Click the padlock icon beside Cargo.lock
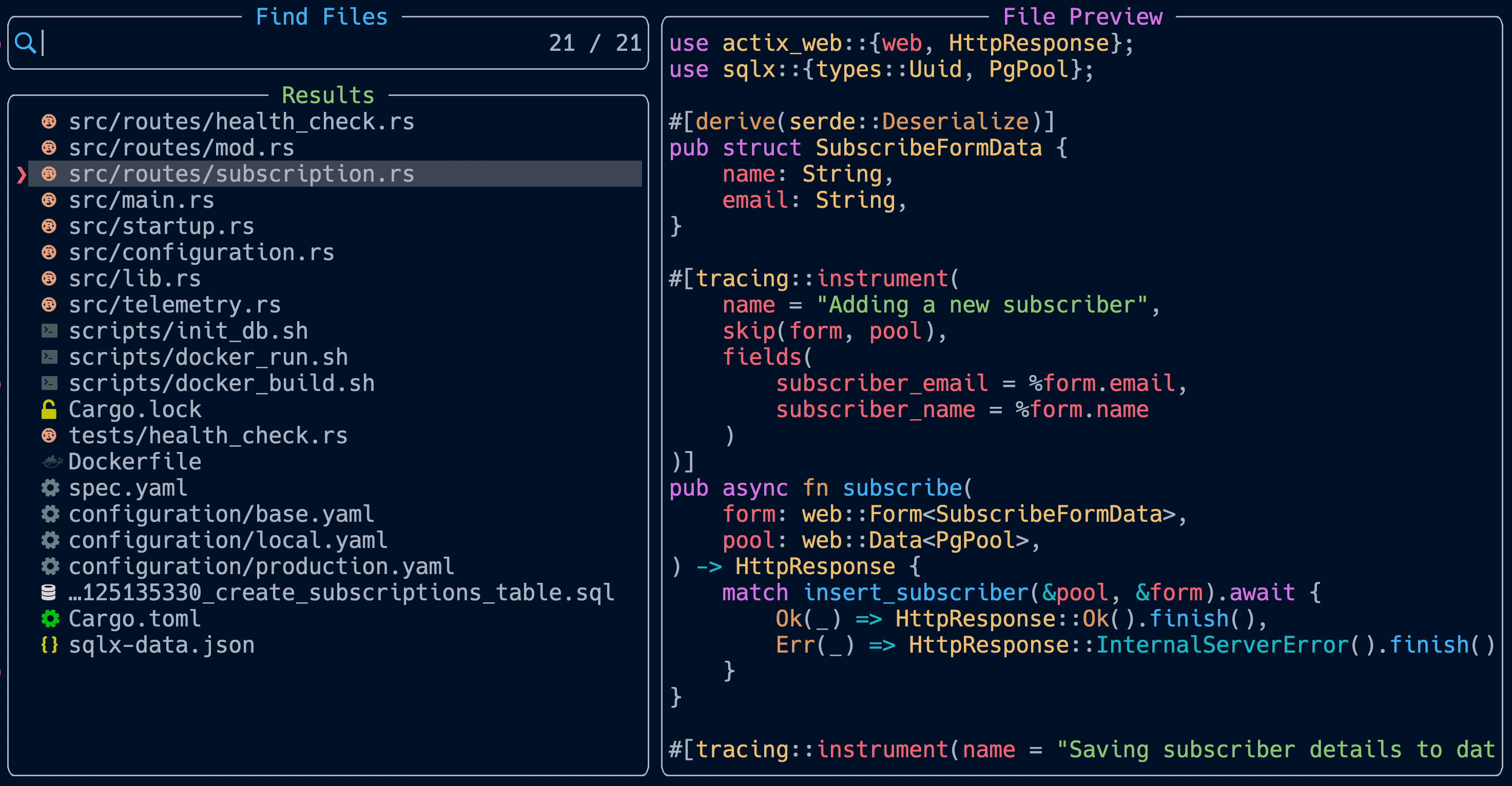This screenshot has width=1512, height=786. [49, 409]
